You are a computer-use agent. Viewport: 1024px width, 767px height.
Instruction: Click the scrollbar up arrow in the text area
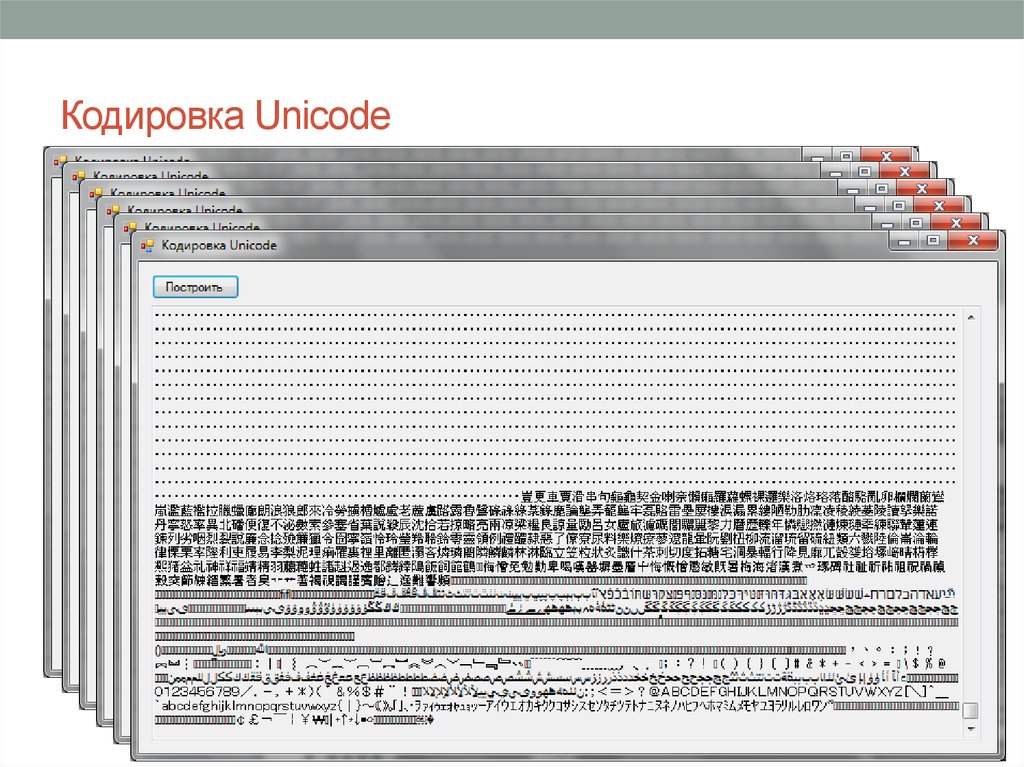tap(973, 316)
